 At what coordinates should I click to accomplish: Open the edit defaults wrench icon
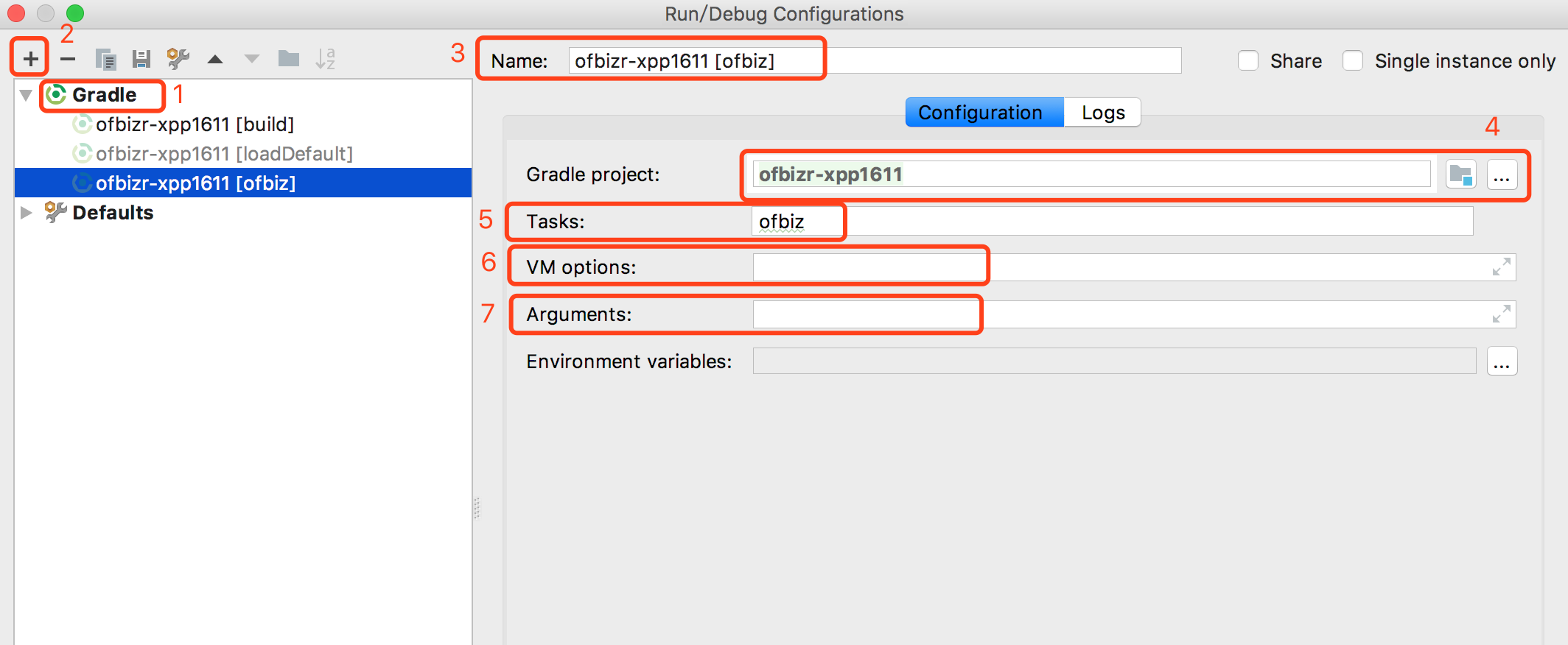178,59
